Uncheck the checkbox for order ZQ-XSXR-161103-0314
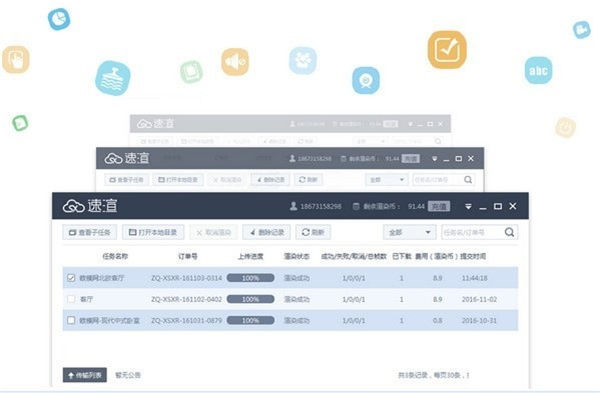The image size is (600, 393). (x=71, y=278)
